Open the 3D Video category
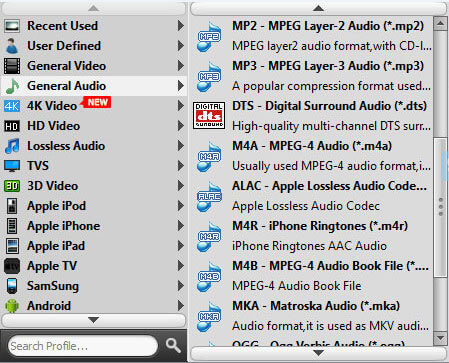Screen dimensions: 449x363 [x=94, y=186]
